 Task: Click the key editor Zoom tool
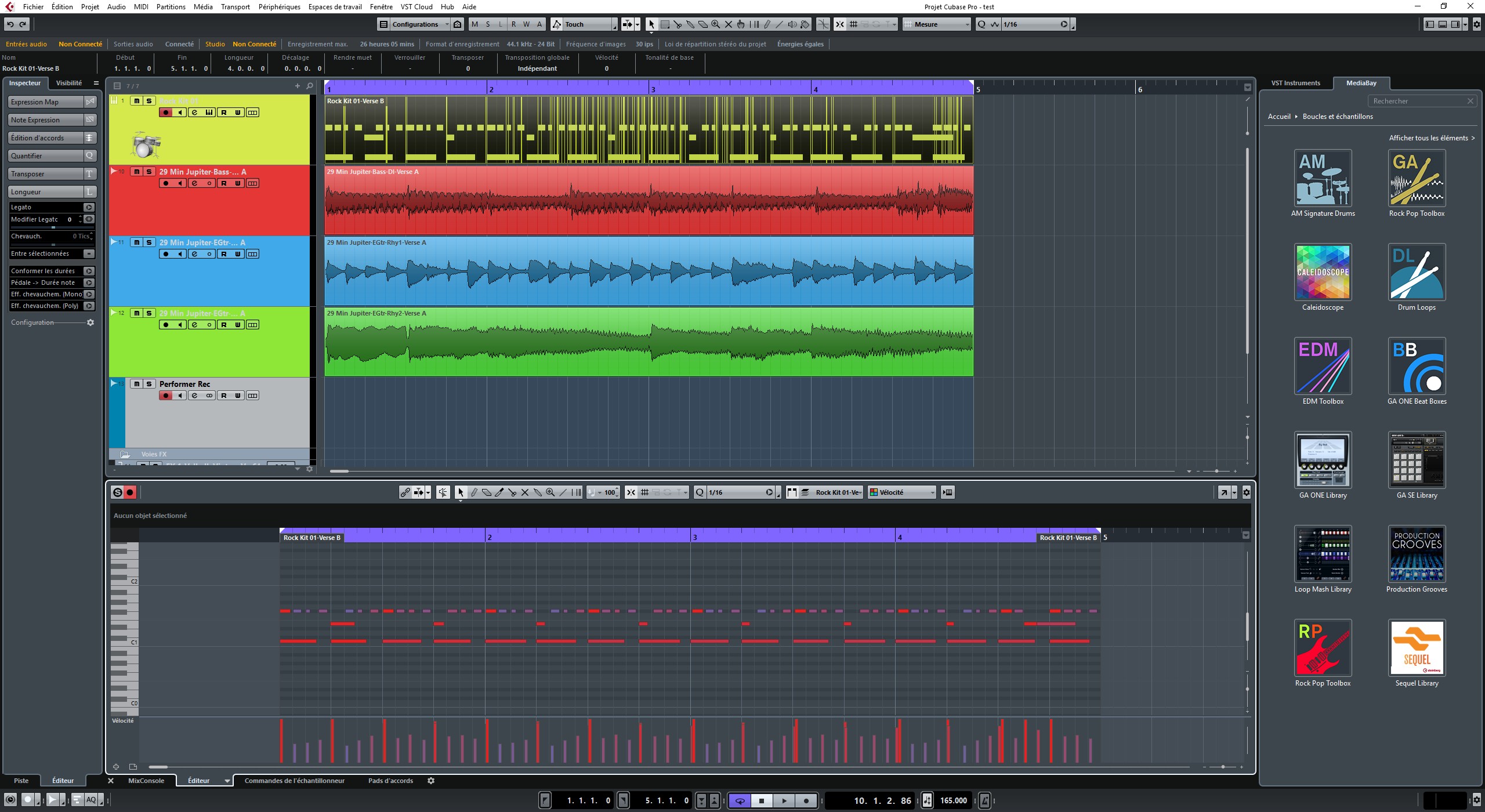click(x=550, y=492)
